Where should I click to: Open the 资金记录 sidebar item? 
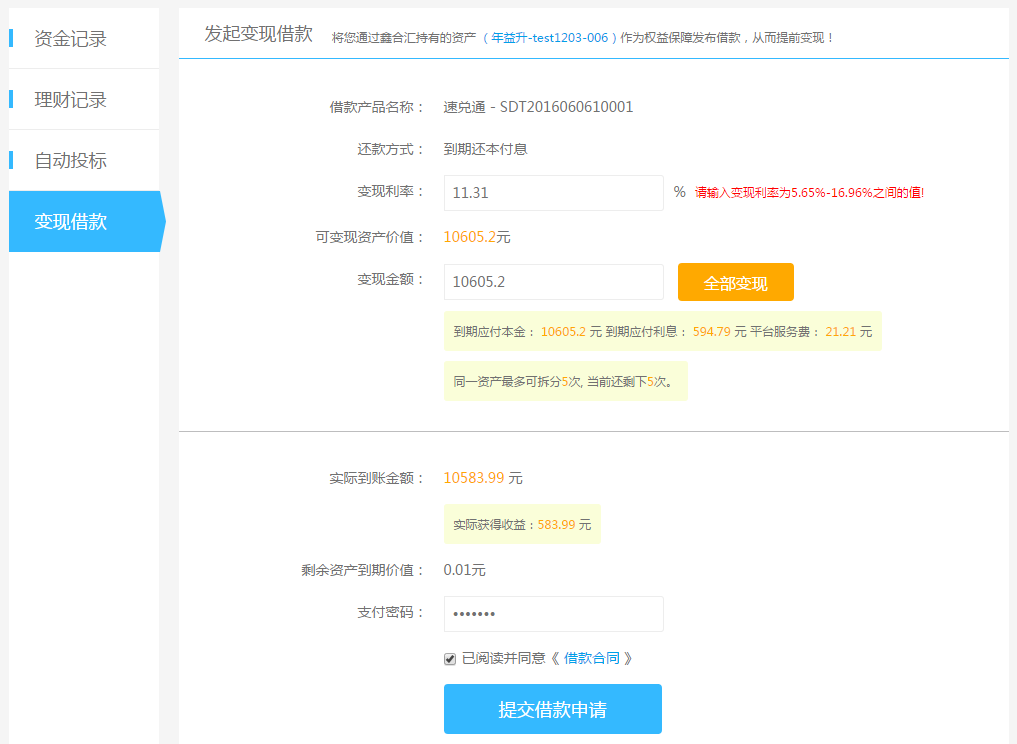coord(70,39)
